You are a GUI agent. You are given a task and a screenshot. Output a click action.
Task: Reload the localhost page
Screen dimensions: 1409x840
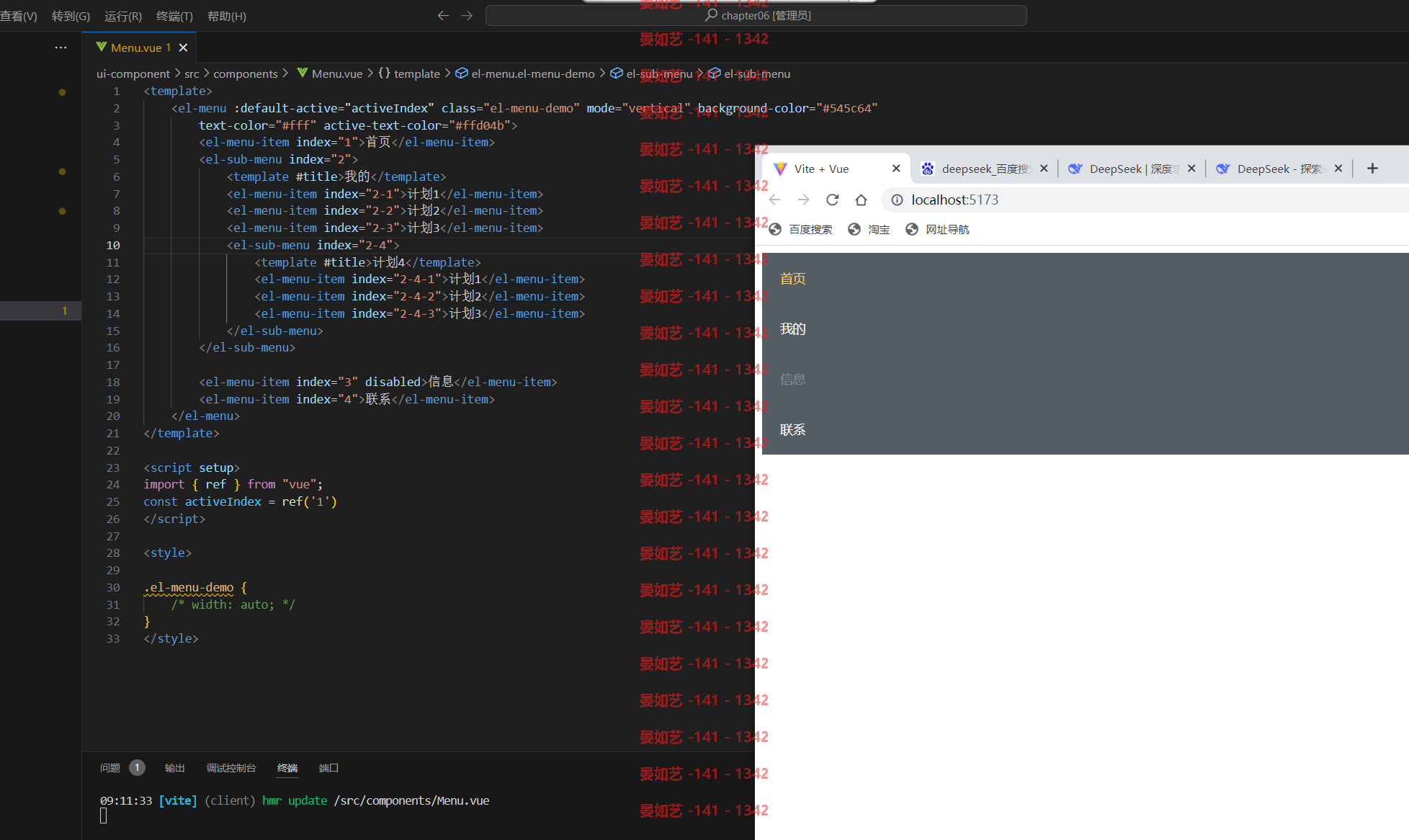point(833,200)
